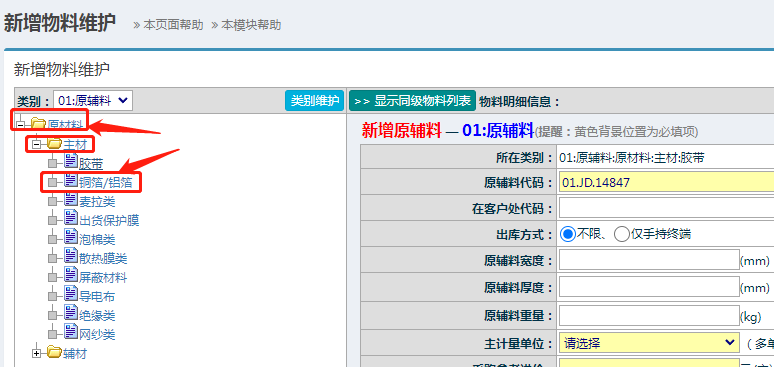Expand the 辅材 tree node
The width and height of the screenshot is (774, 367).
tap(36, 353)
